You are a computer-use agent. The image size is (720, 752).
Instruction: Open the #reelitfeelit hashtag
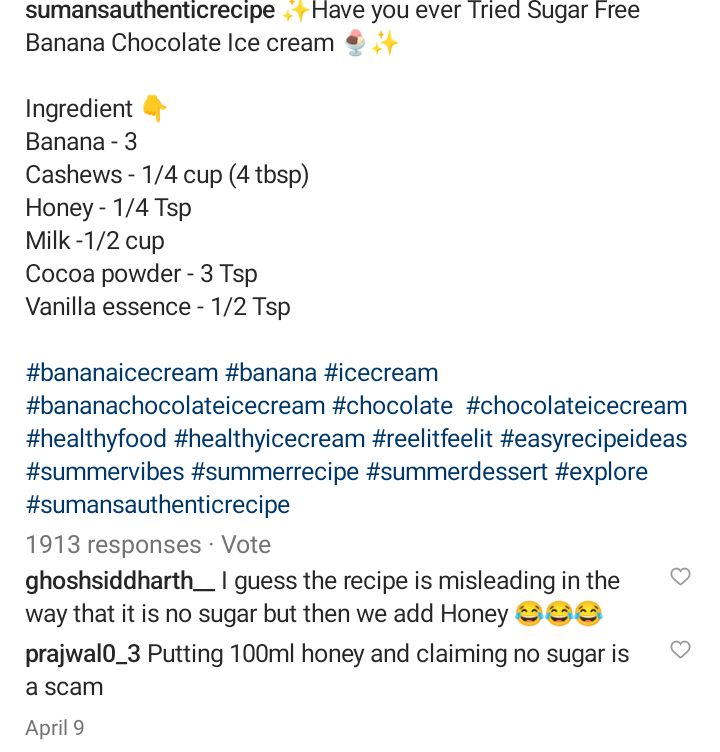tap(433, 439)
